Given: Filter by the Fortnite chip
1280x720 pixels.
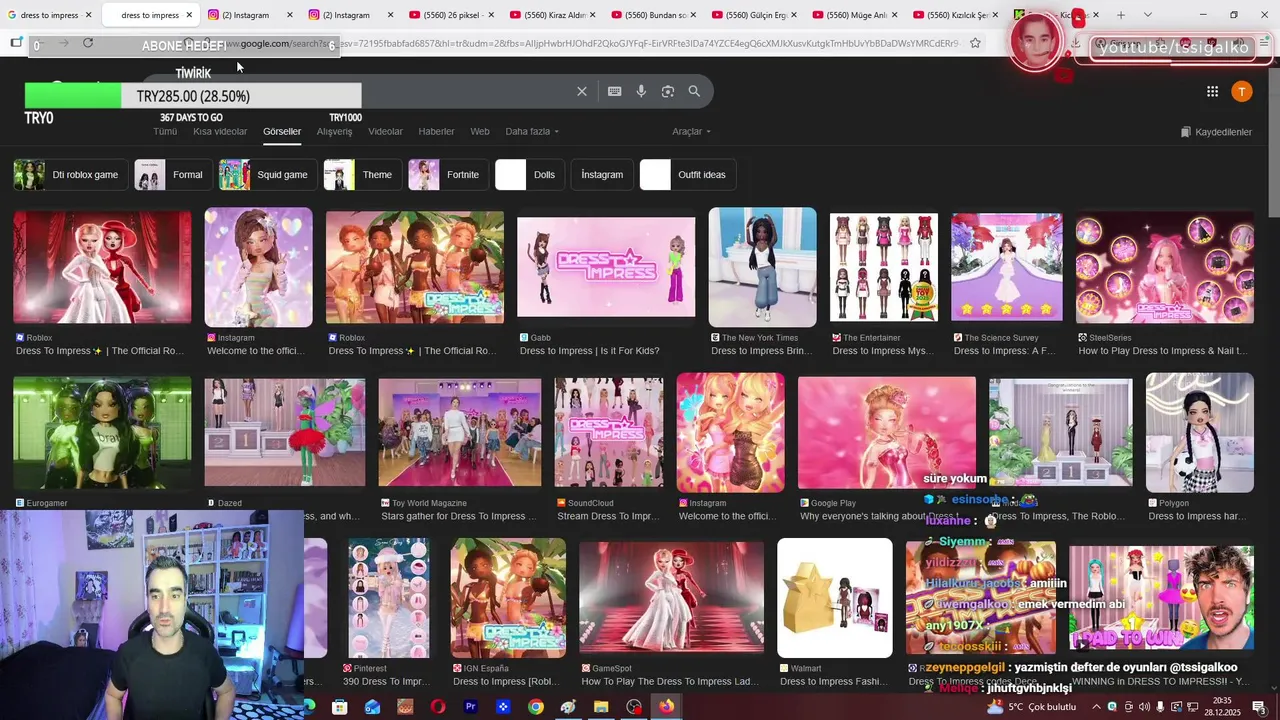Looking at the screenshot, I should point(447,174).
